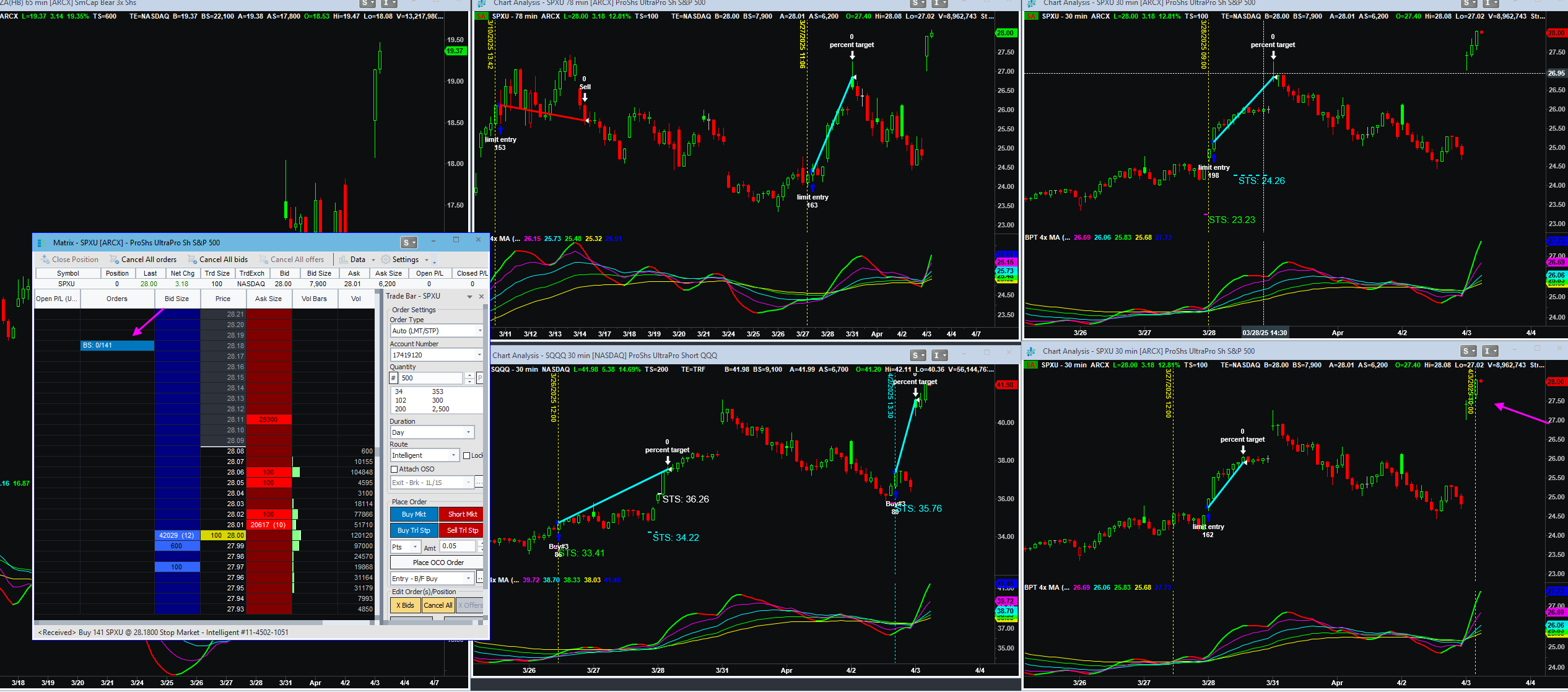Click the I interval-link button on SQQQ chart
Image resolution: width=1568 pixels, height=692 pixels.
[939, 356]
